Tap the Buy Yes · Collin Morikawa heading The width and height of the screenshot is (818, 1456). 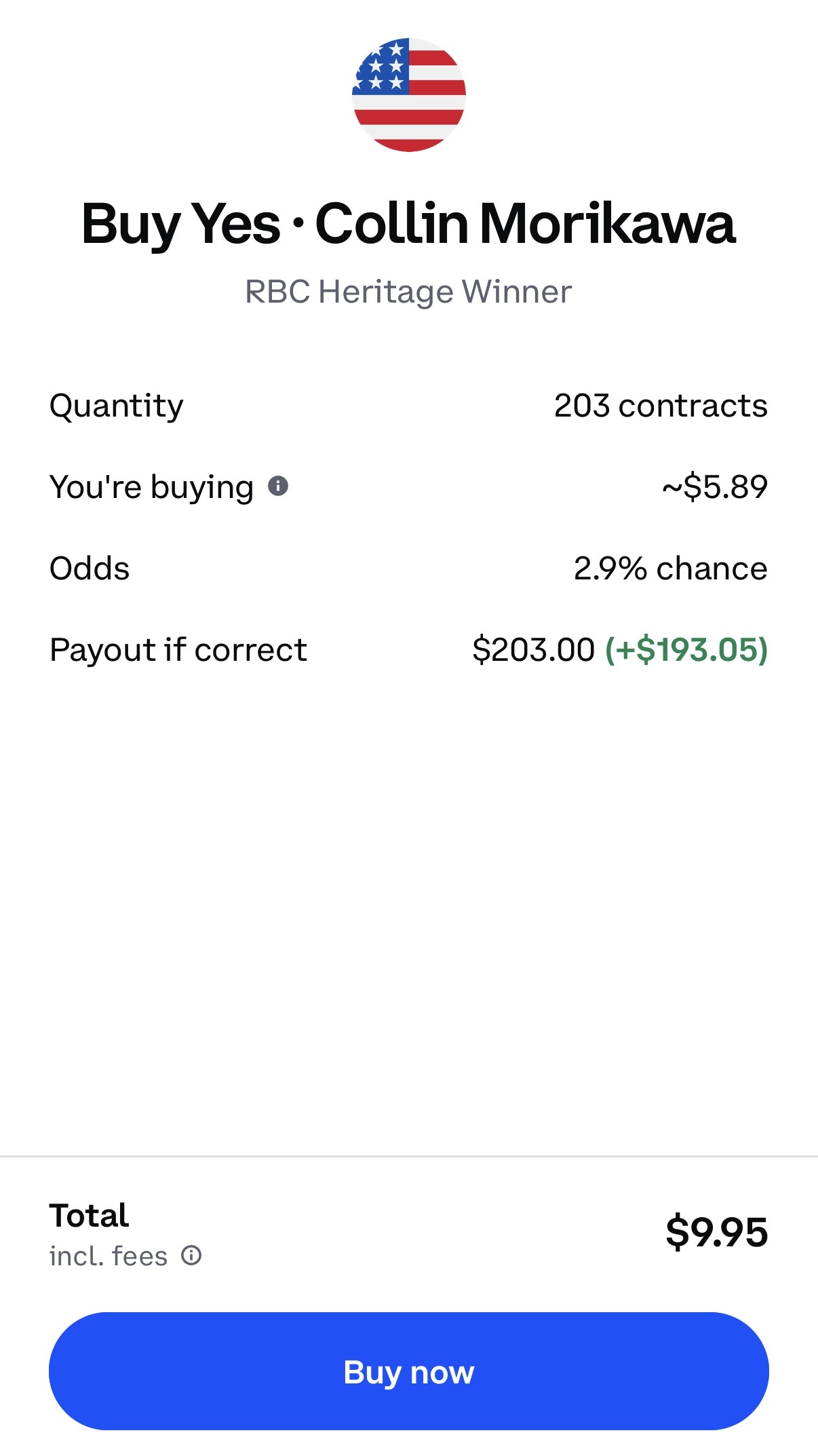(408, 223)
